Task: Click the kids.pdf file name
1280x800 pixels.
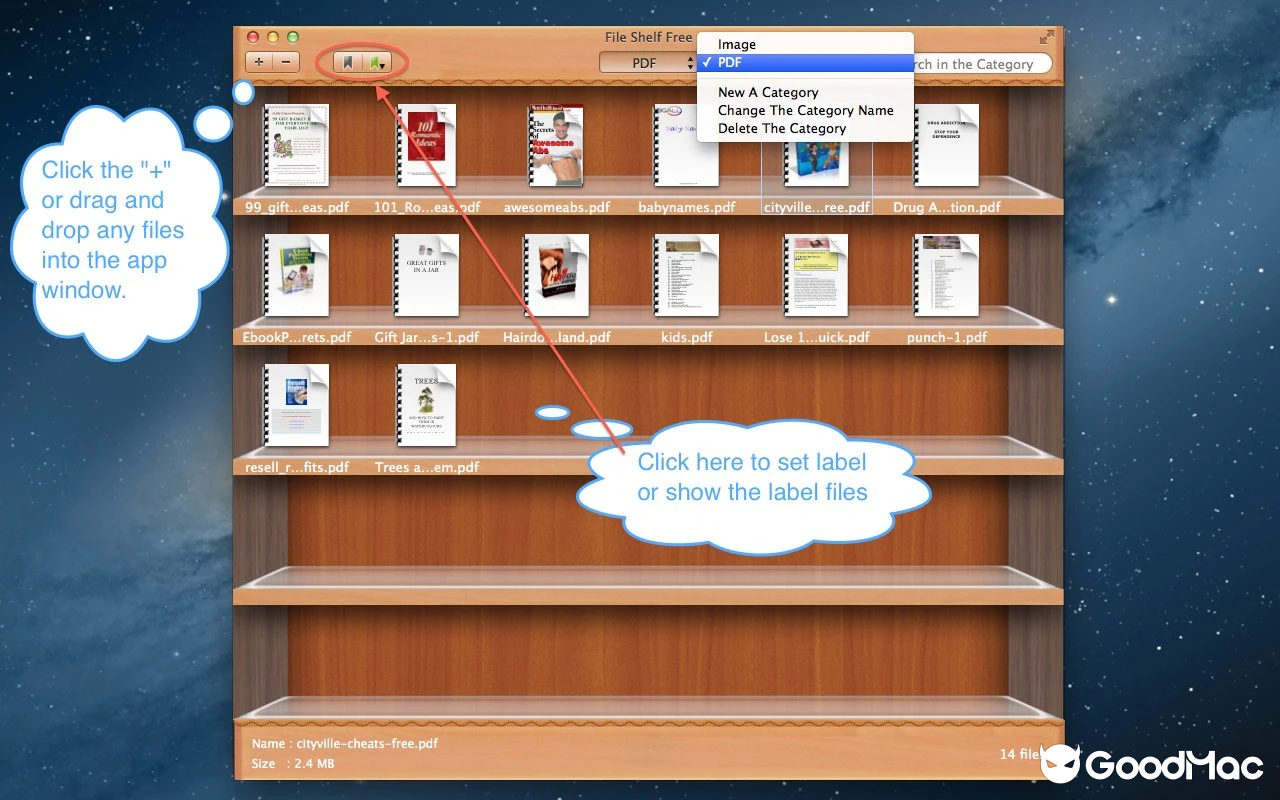Action: (687, 337)
